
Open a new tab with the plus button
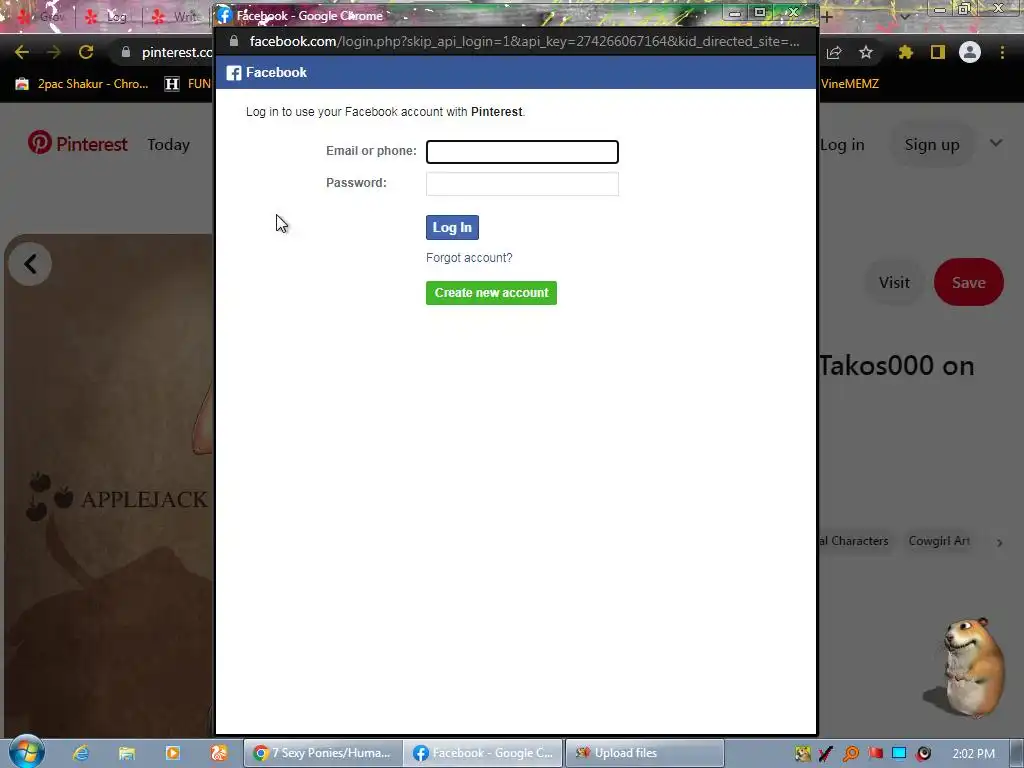[x=827, y=17]
